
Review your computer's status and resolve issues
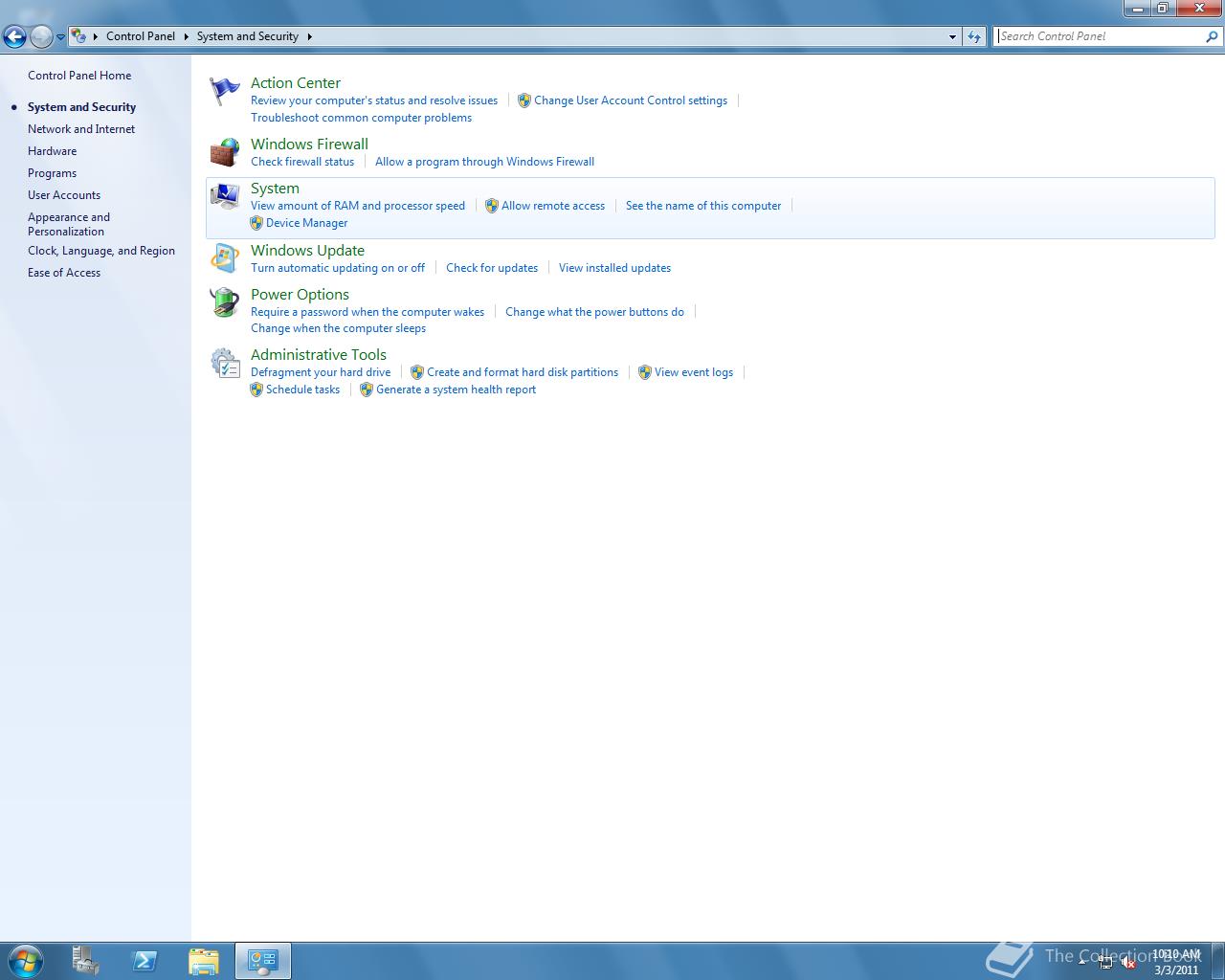tap(374, 100)
